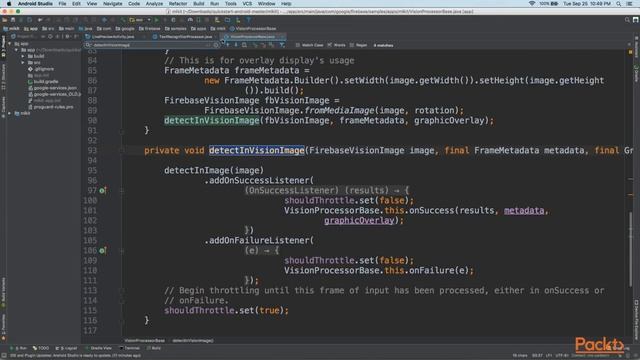The image size is (640, 360).
Task: Expand the mlkit node in project tree
Action: pyautogui.click(x=10, y=113)
